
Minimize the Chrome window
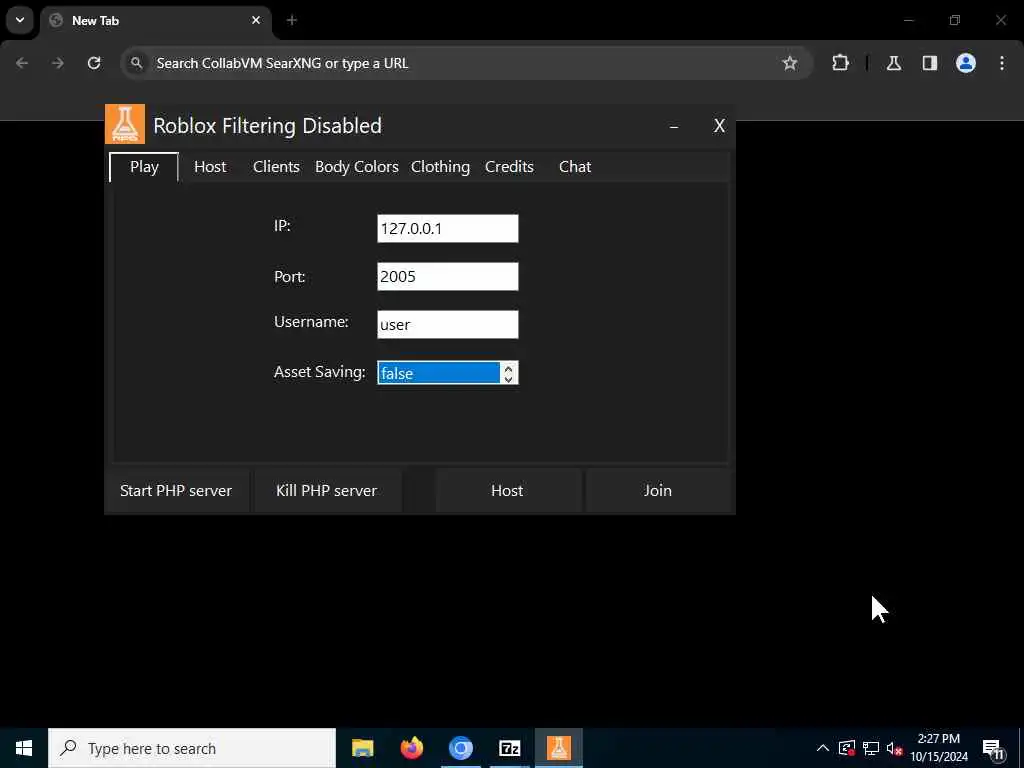[908, 20]
